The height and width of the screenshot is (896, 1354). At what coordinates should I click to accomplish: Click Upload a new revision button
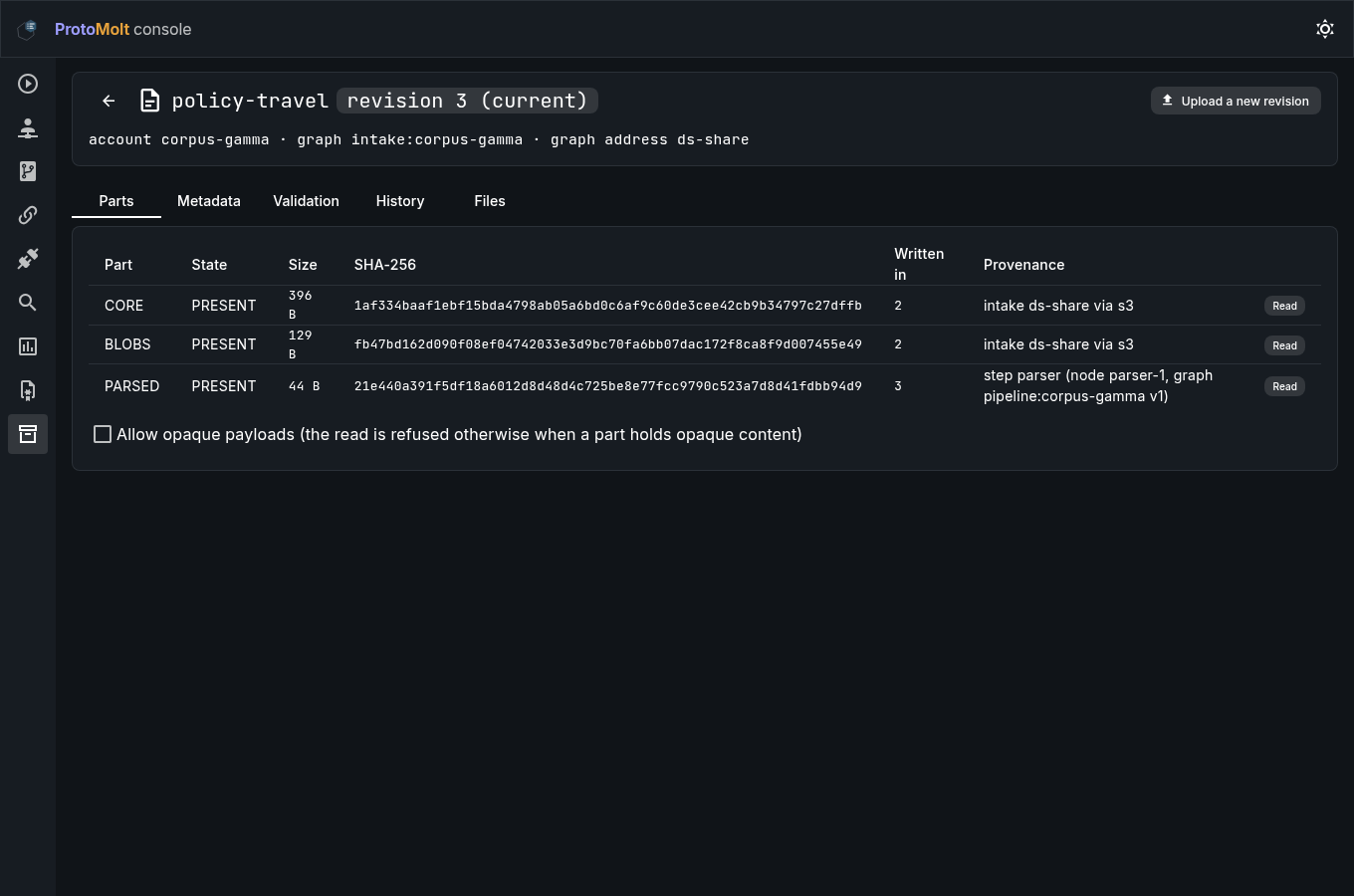coord(1236,101)
